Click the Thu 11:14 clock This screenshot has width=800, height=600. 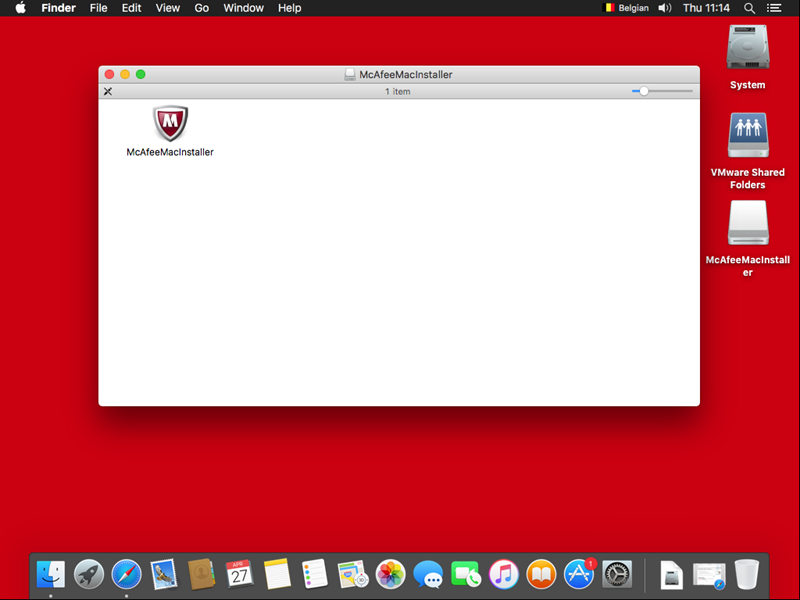tap(706, 8)
